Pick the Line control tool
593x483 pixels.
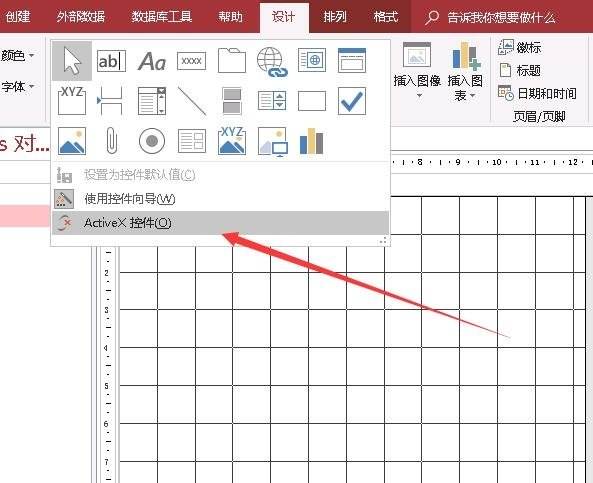click(x=192, y=101)
